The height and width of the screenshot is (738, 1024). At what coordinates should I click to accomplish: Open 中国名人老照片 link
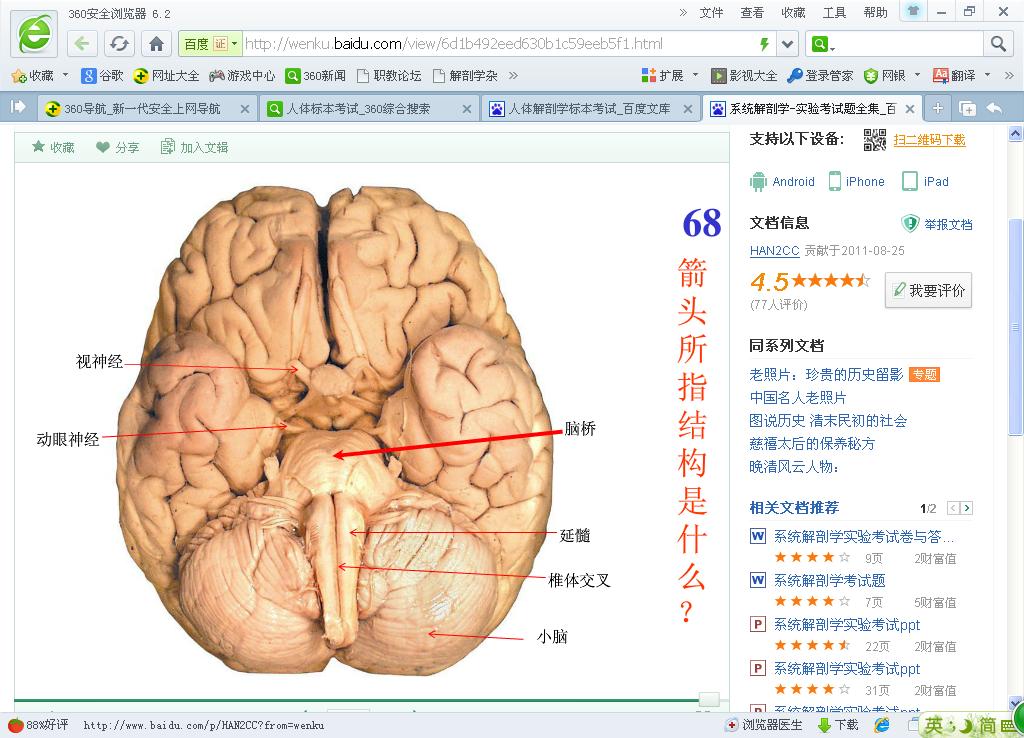click(798, 397)
